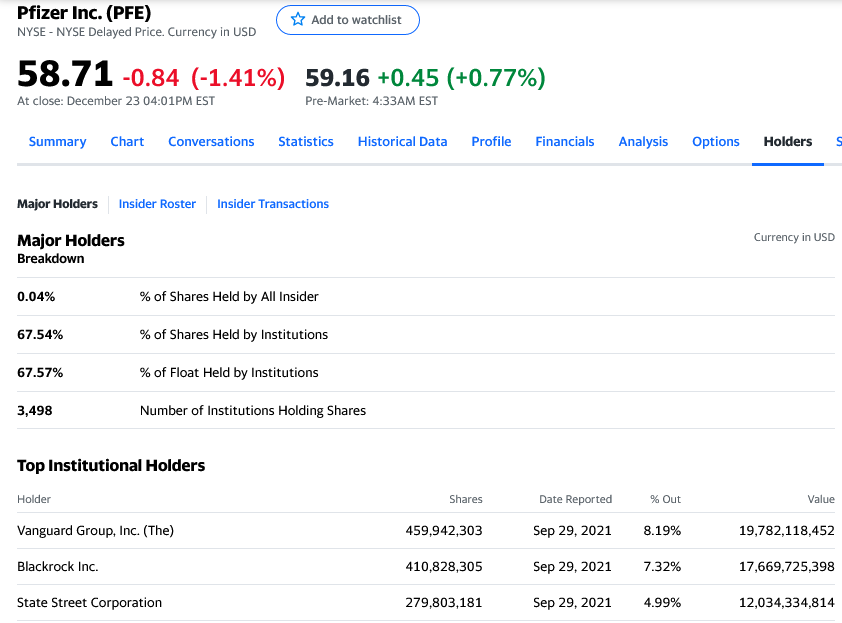Click the Blackrock Inc. holder name
Image resolution: width=842 pixels, height=623 pixels.
(57, 567)
